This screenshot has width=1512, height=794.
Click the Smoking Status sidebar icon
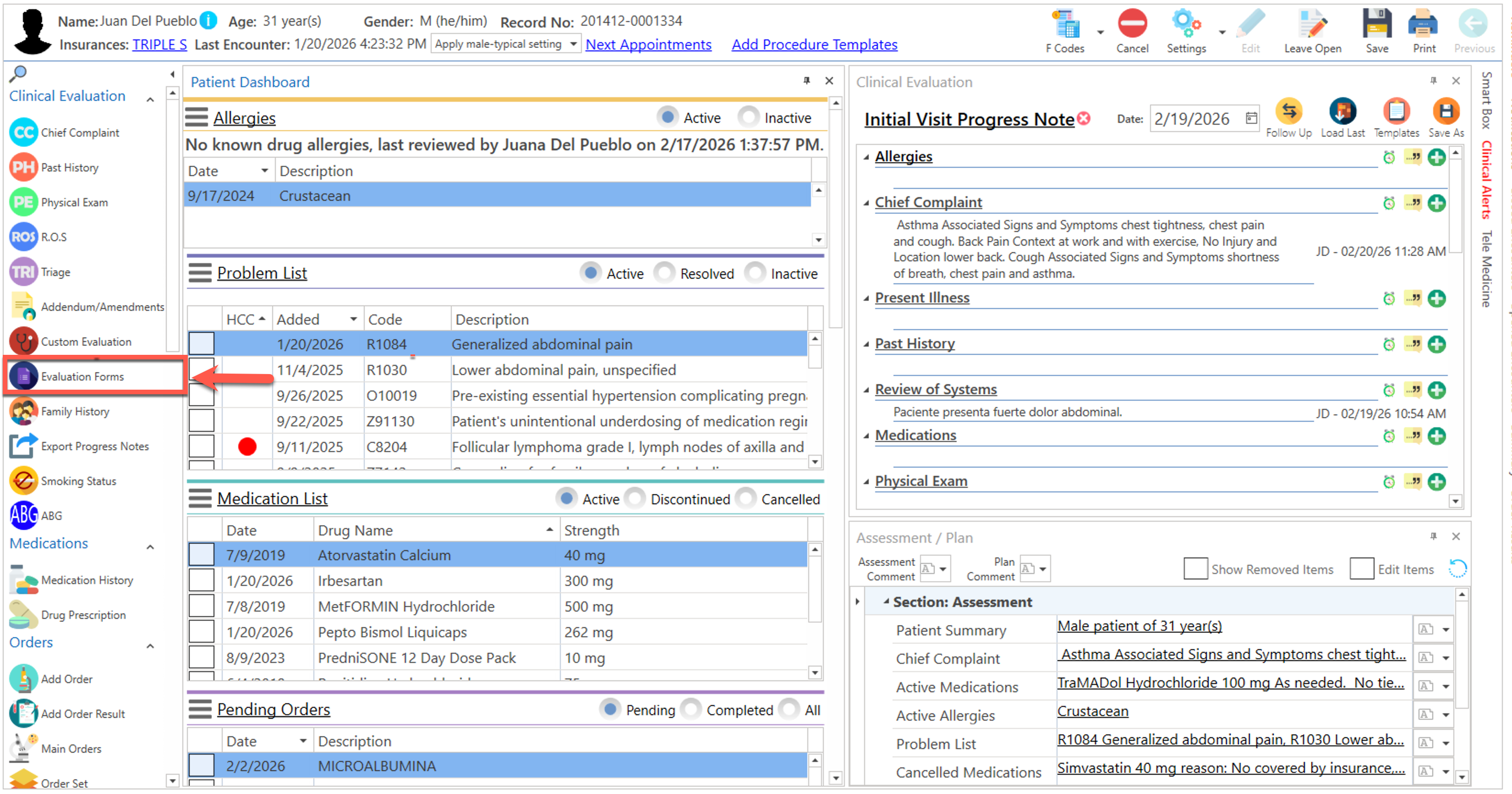23,481
